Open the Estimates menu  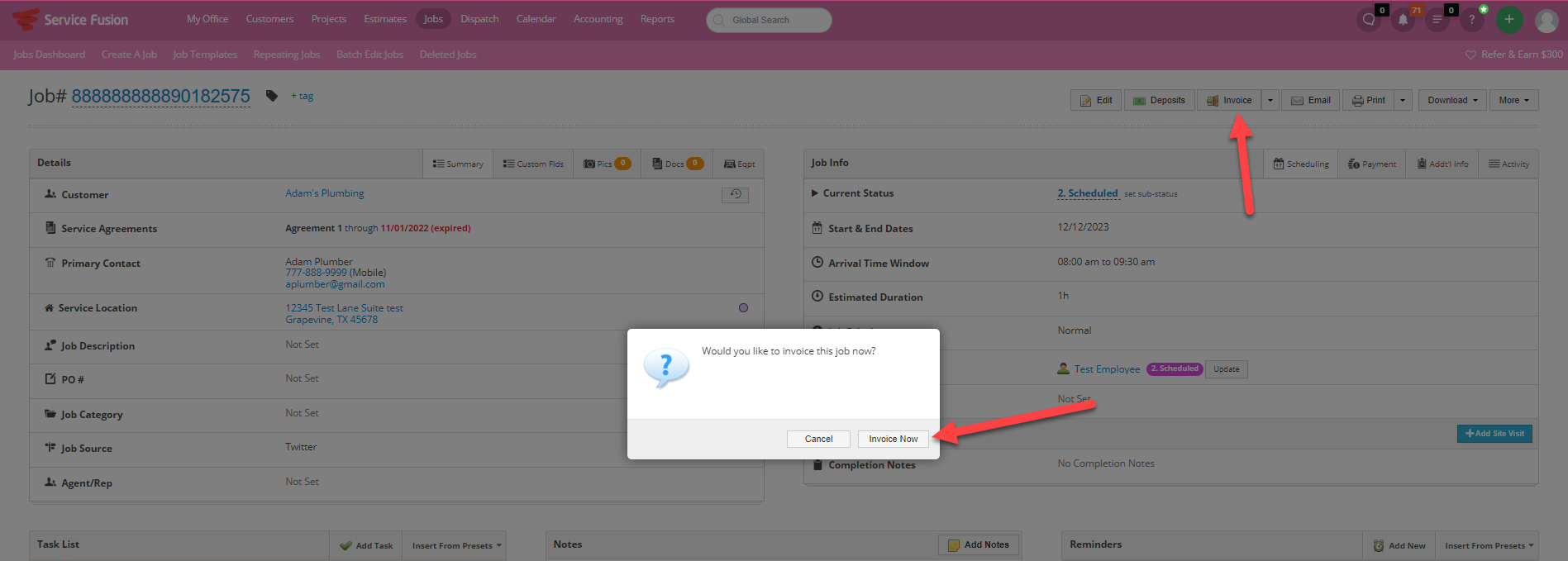[385, 19]
